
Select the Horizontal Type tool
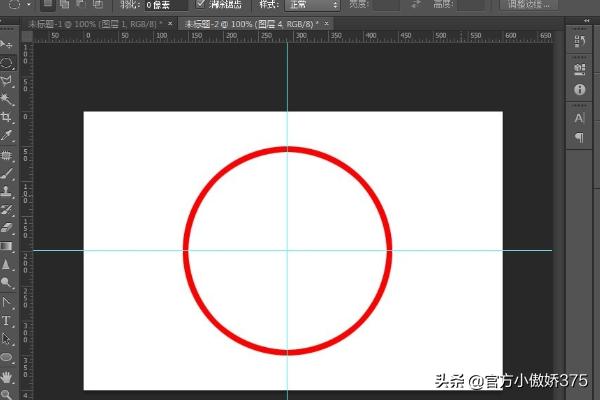coord(7,320)
